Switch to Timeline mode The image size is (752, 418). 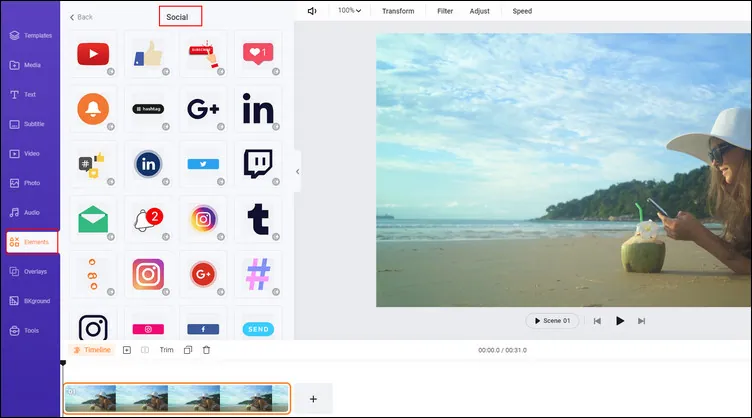pyautogui.click(x=92, y=350)
